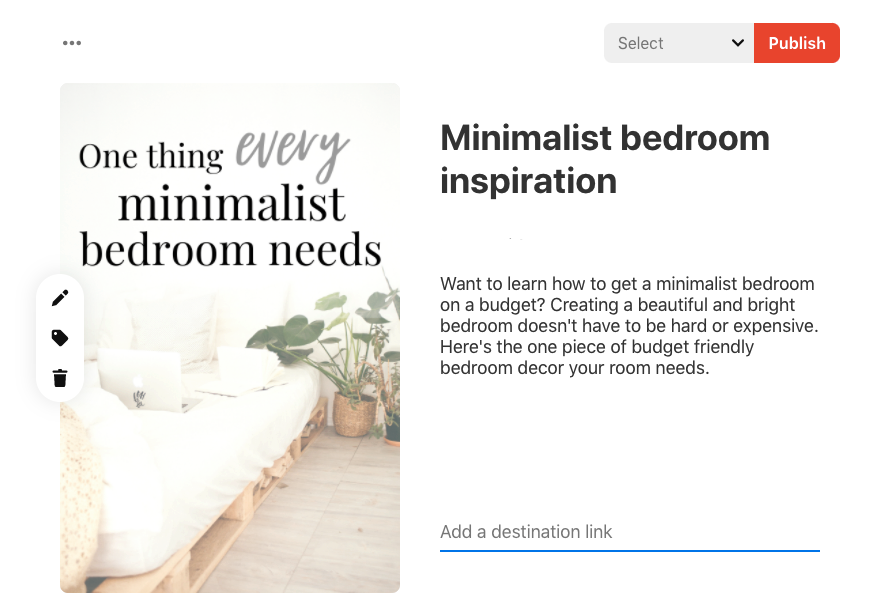Click "One thing" text on the pin image

151,156
